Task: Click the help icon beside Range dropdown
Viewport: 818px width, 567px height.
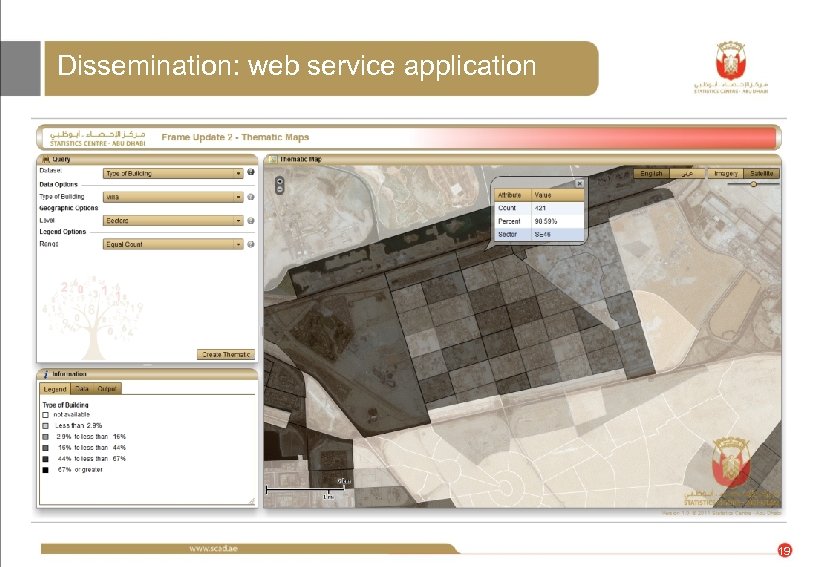Action: [251, 244]
